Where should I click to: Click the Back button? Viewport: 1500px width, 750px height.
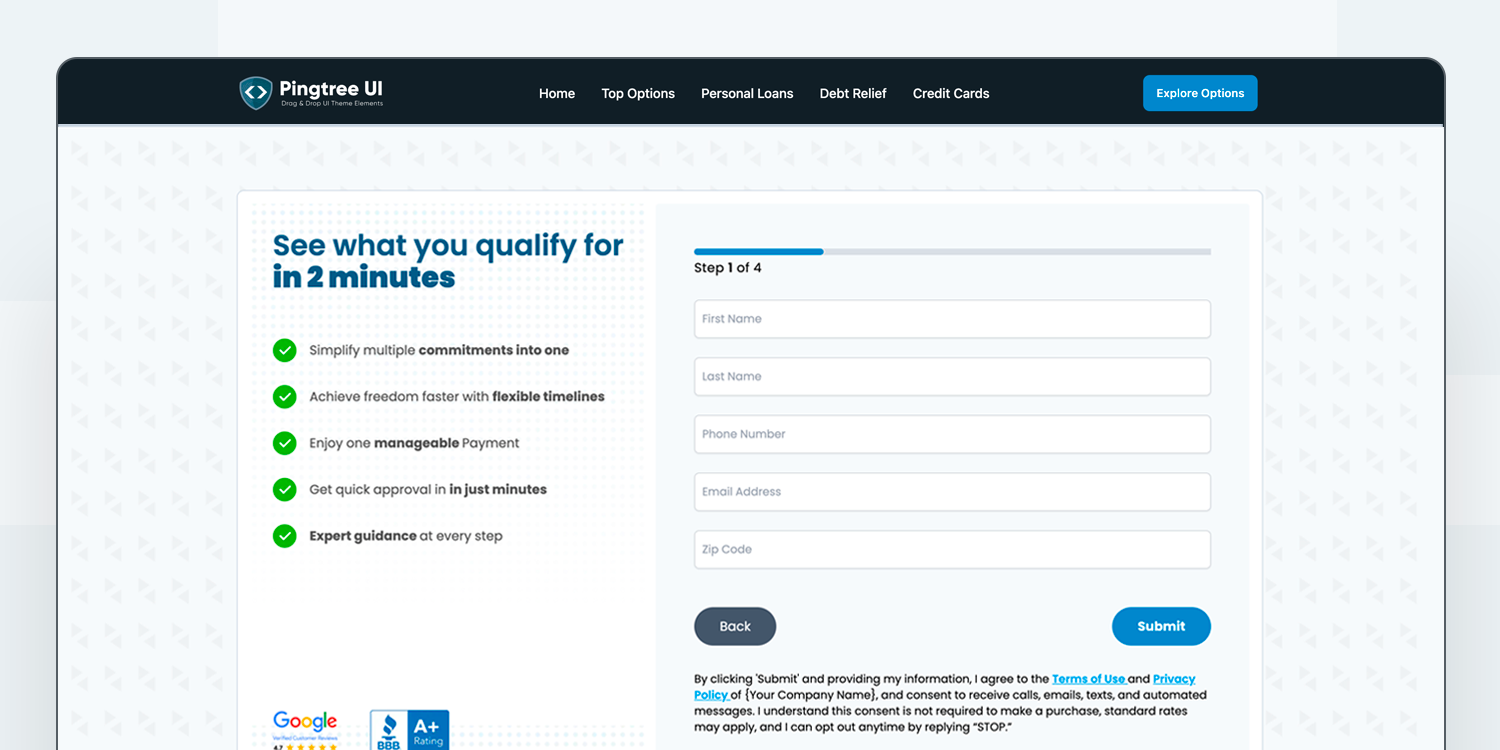735,626
